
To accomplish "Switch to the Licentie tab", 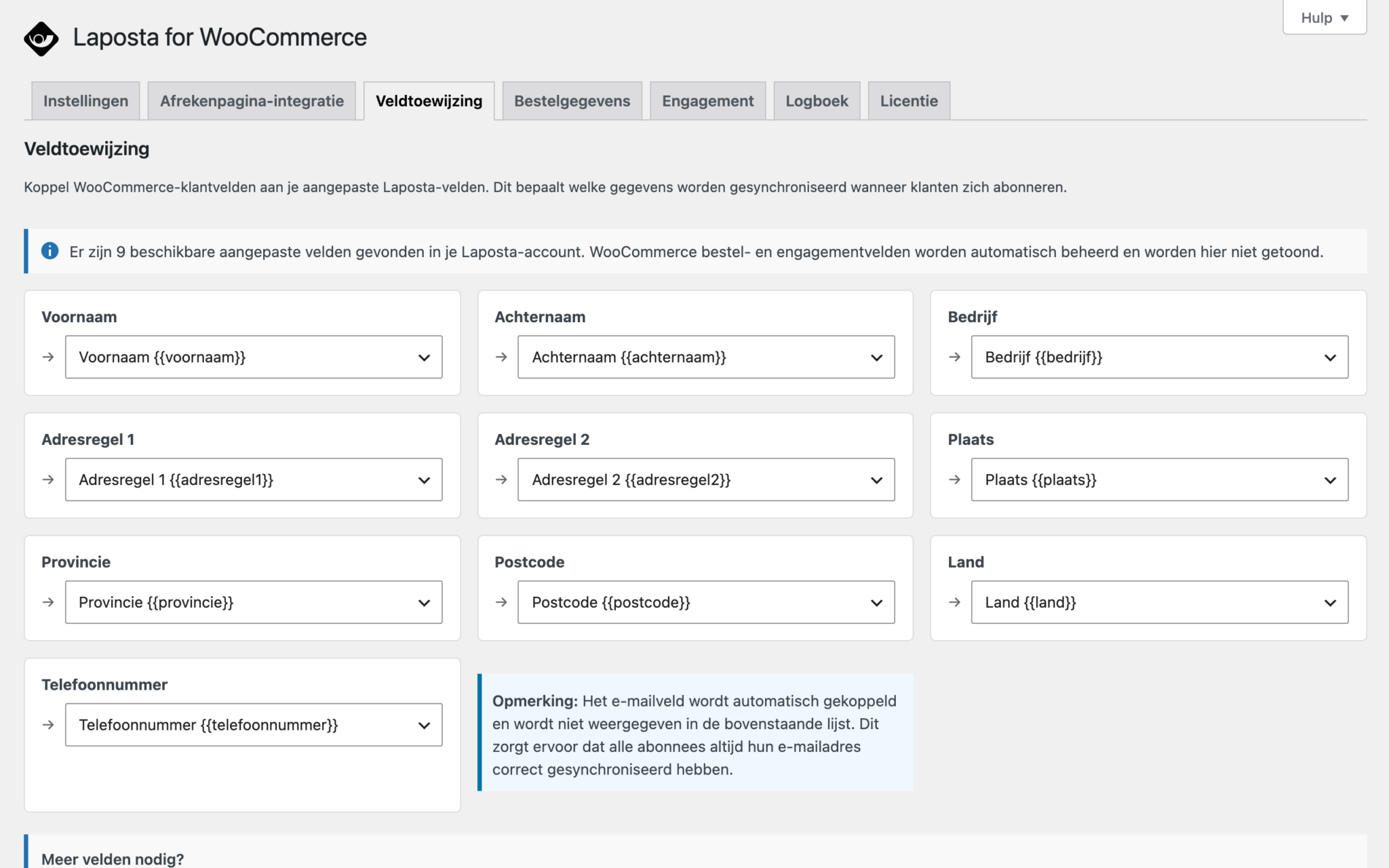I will 909,101.
